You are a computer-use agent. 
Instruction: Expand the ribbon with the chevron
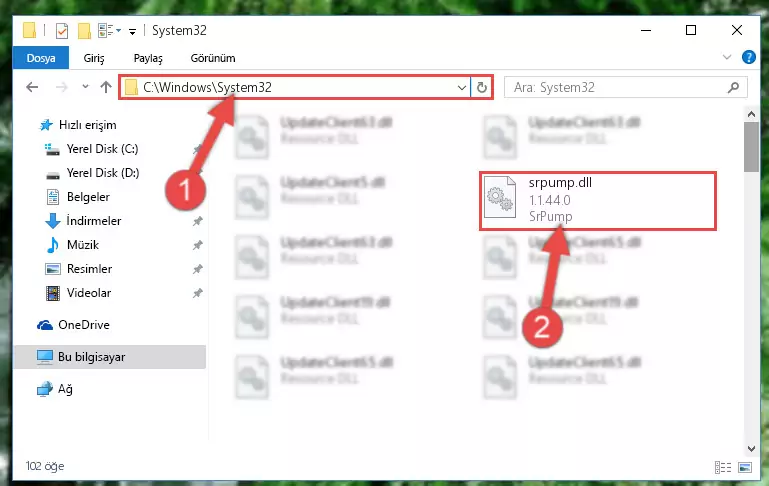click(727, 57)
